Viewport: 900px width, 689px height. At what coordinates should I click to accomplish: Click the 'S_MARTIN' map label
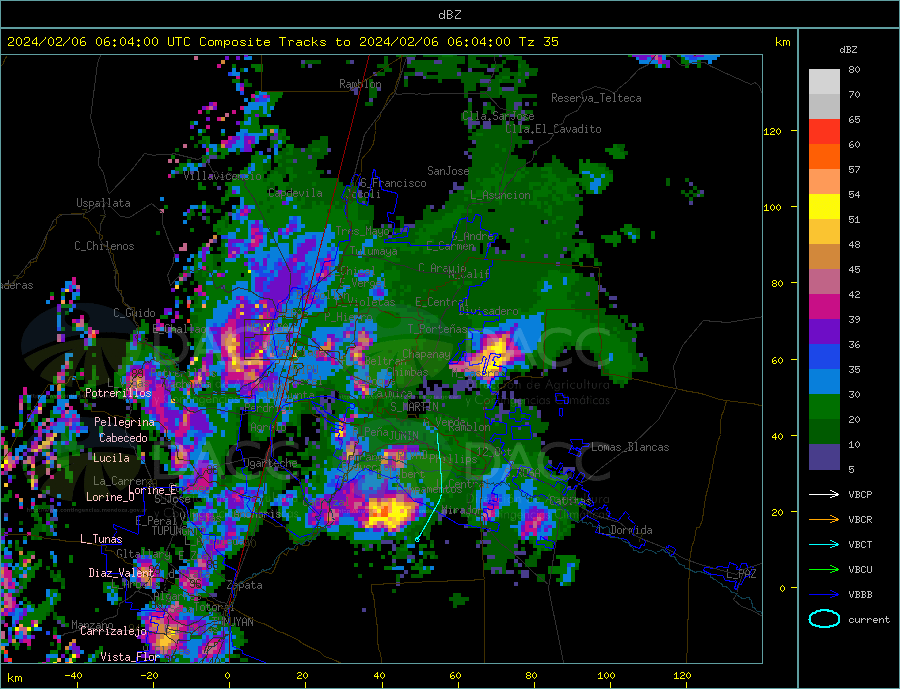pos(414,407)
